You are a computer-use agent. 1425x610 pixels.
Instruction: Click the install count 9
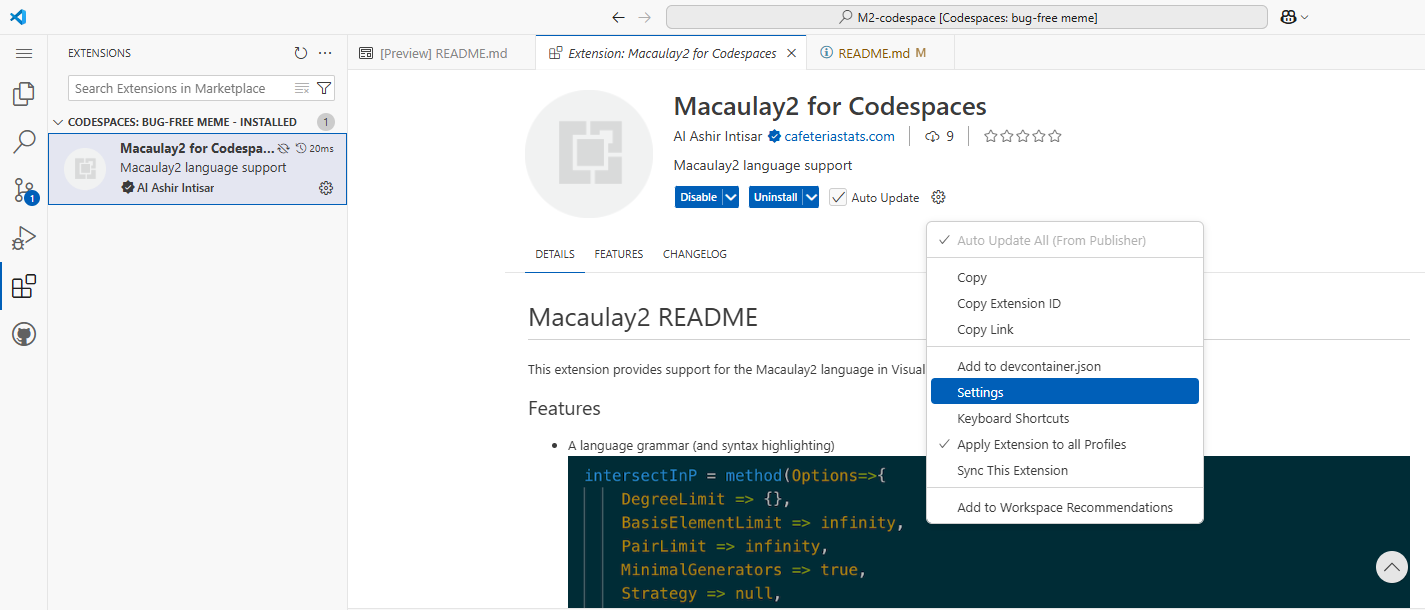pos(940,137)
